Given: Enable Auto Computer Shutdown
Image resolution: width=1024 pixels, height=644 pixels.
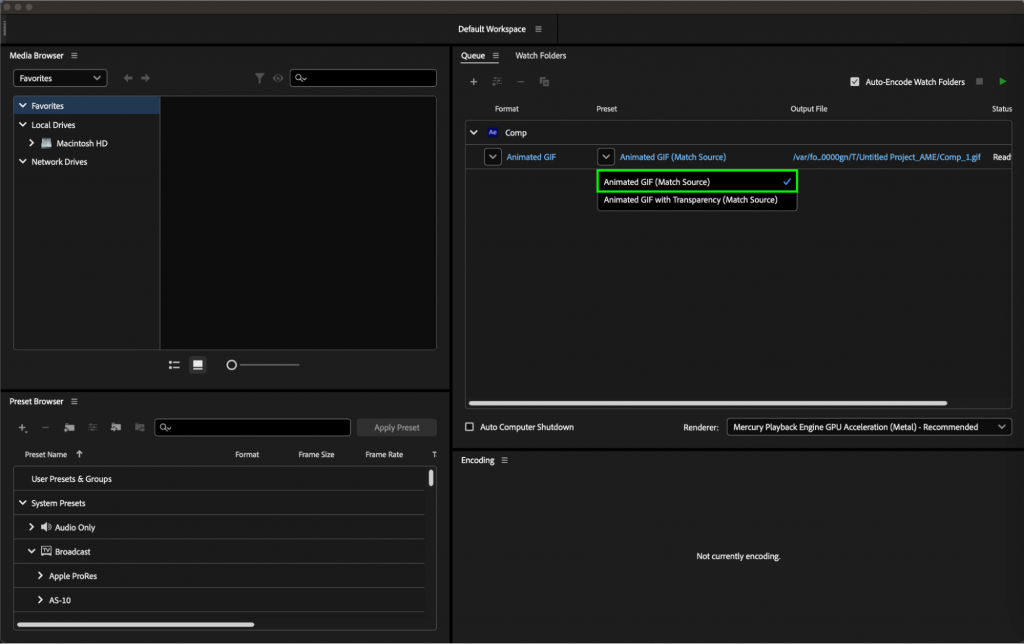Looking at the screenshot, I should pos(467,426).
